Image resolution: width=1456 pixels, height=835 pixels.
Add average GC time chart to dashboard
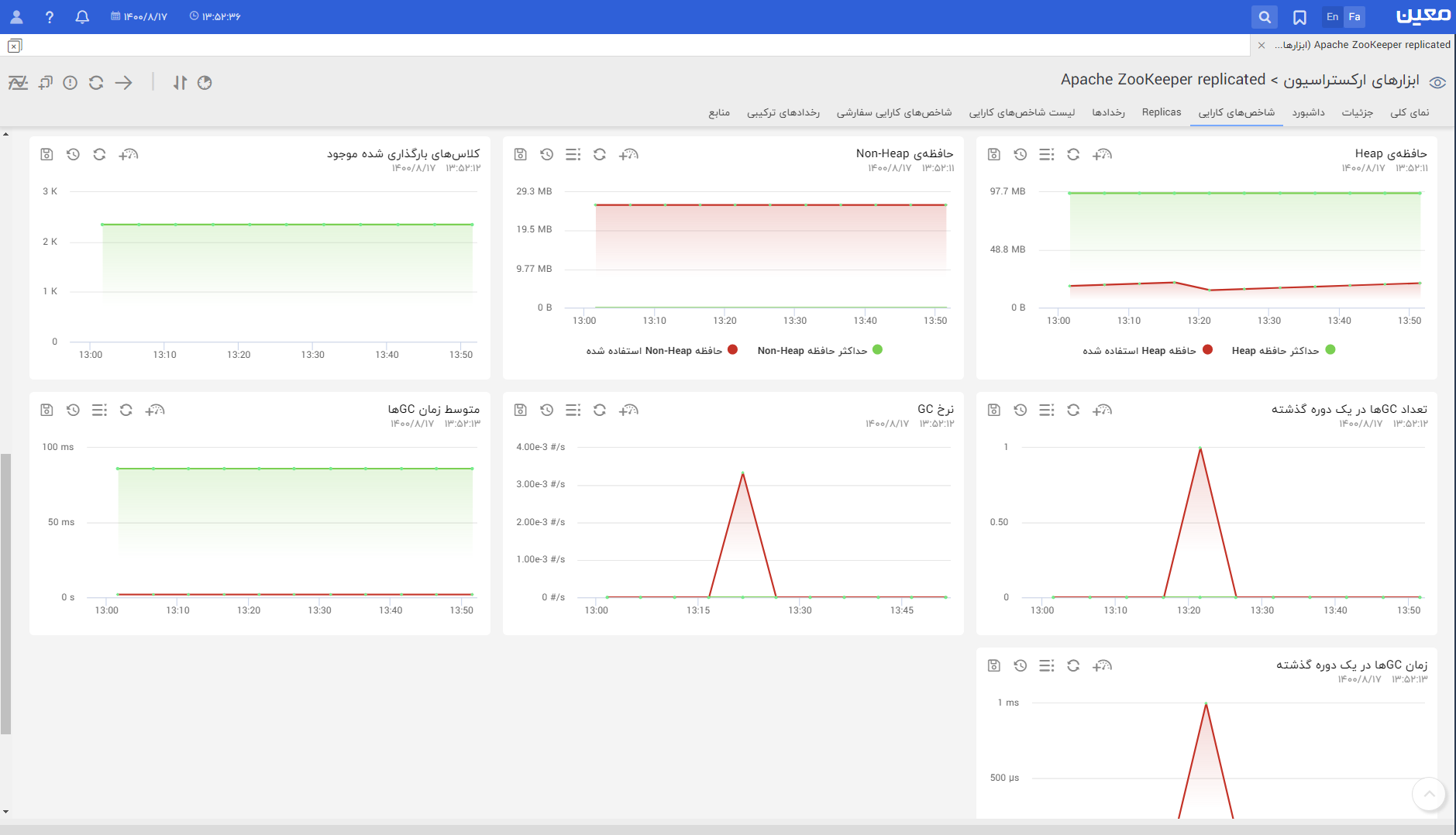(155, 410)
